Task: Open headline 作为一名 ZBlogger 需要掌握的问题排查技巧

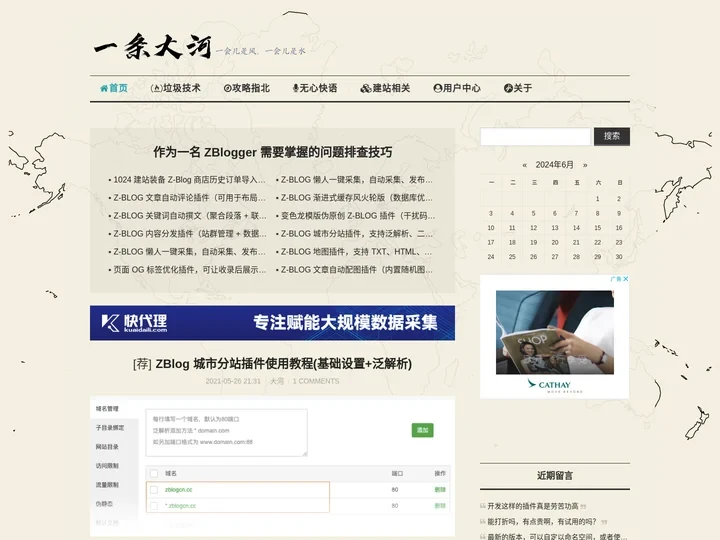Action: tap(272, 152)
